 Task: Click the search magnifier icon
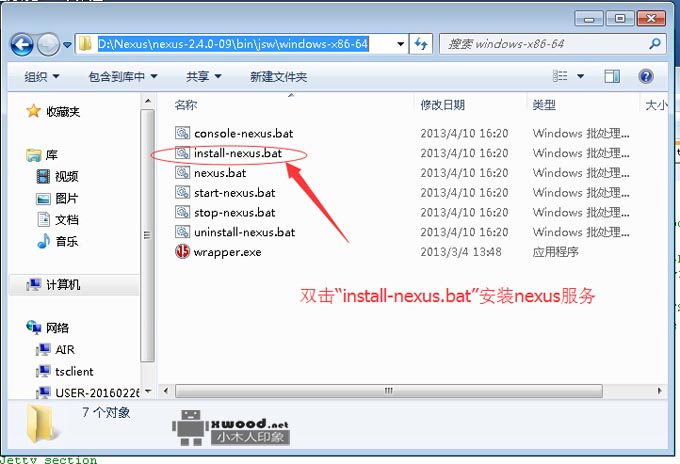(655, 43)
